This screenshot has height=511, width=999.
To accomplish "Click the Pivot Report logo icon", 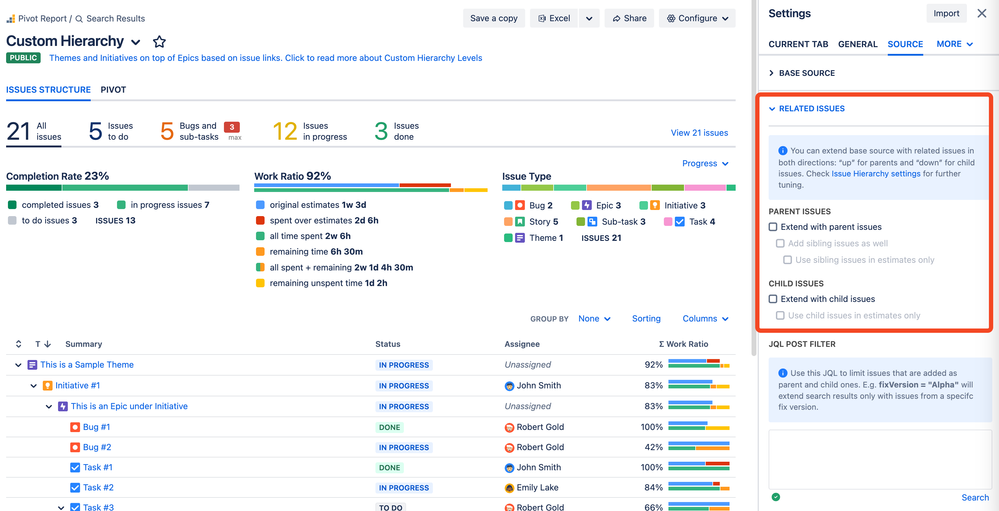I will [11, 18].
